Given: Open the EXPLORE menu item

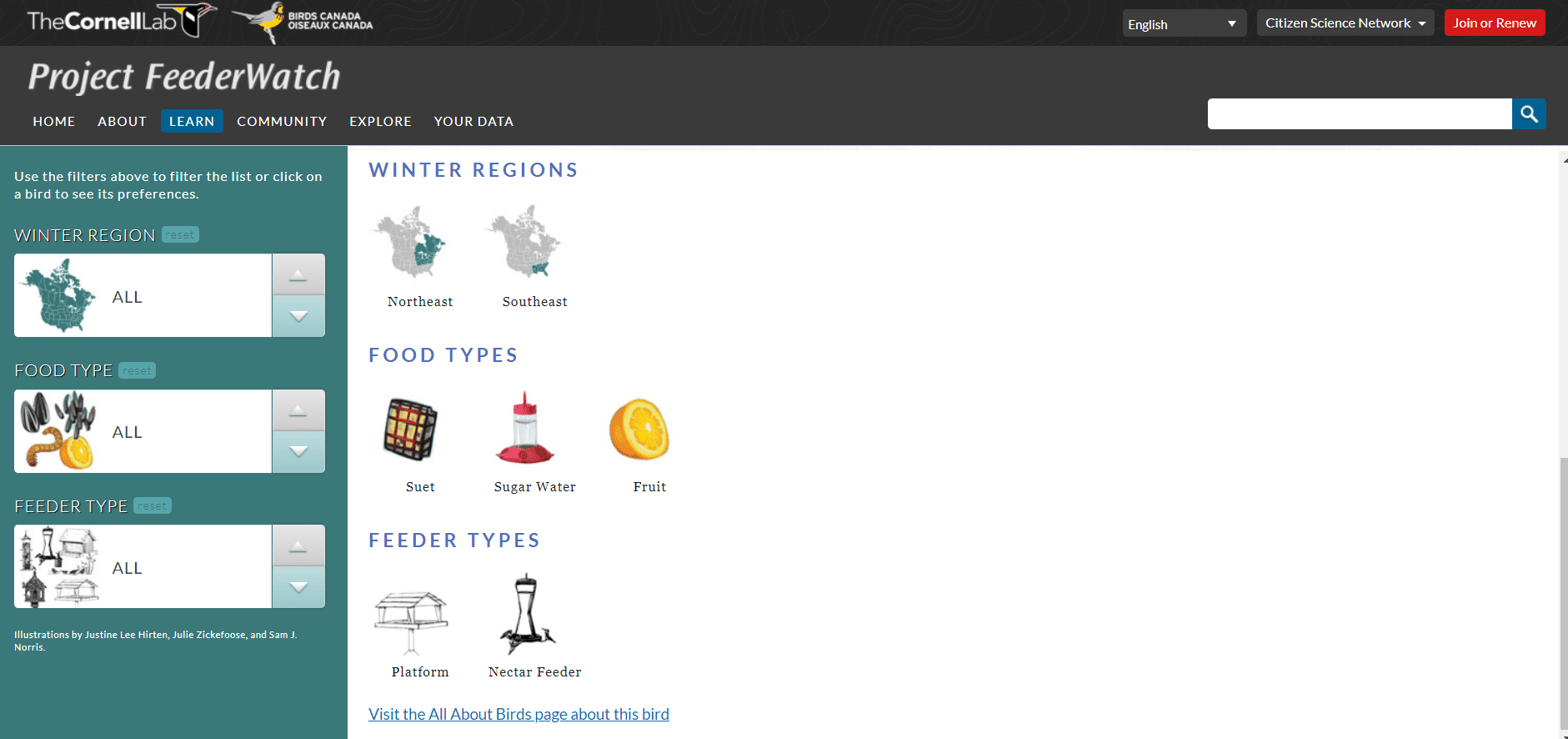Looking at the screenshot, I should tap(380, 121).
